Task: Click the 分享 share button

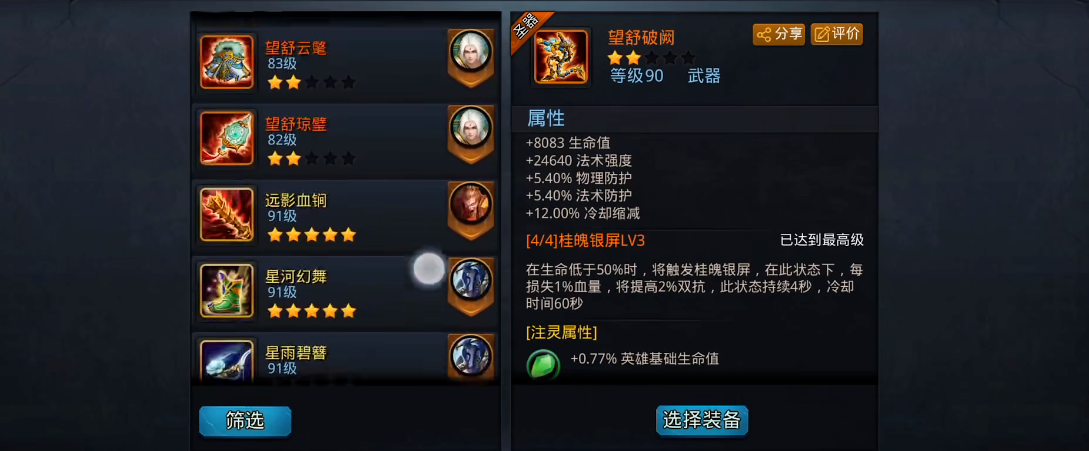Action: [x=779, y=34]
